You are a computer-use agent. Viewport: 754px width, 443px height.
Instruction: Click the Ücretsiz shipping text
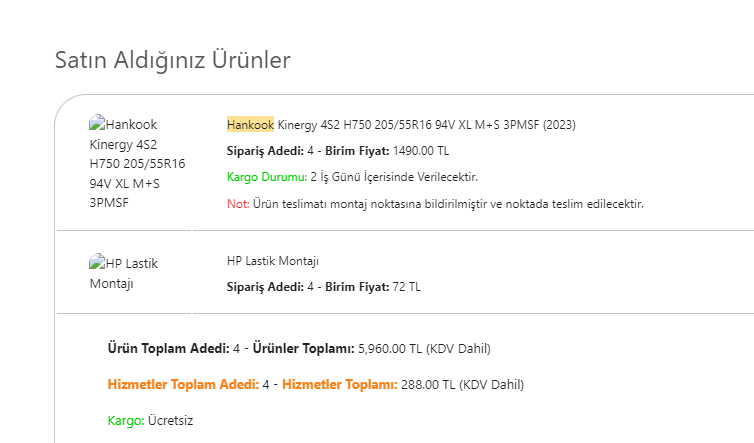click(170, 421)
